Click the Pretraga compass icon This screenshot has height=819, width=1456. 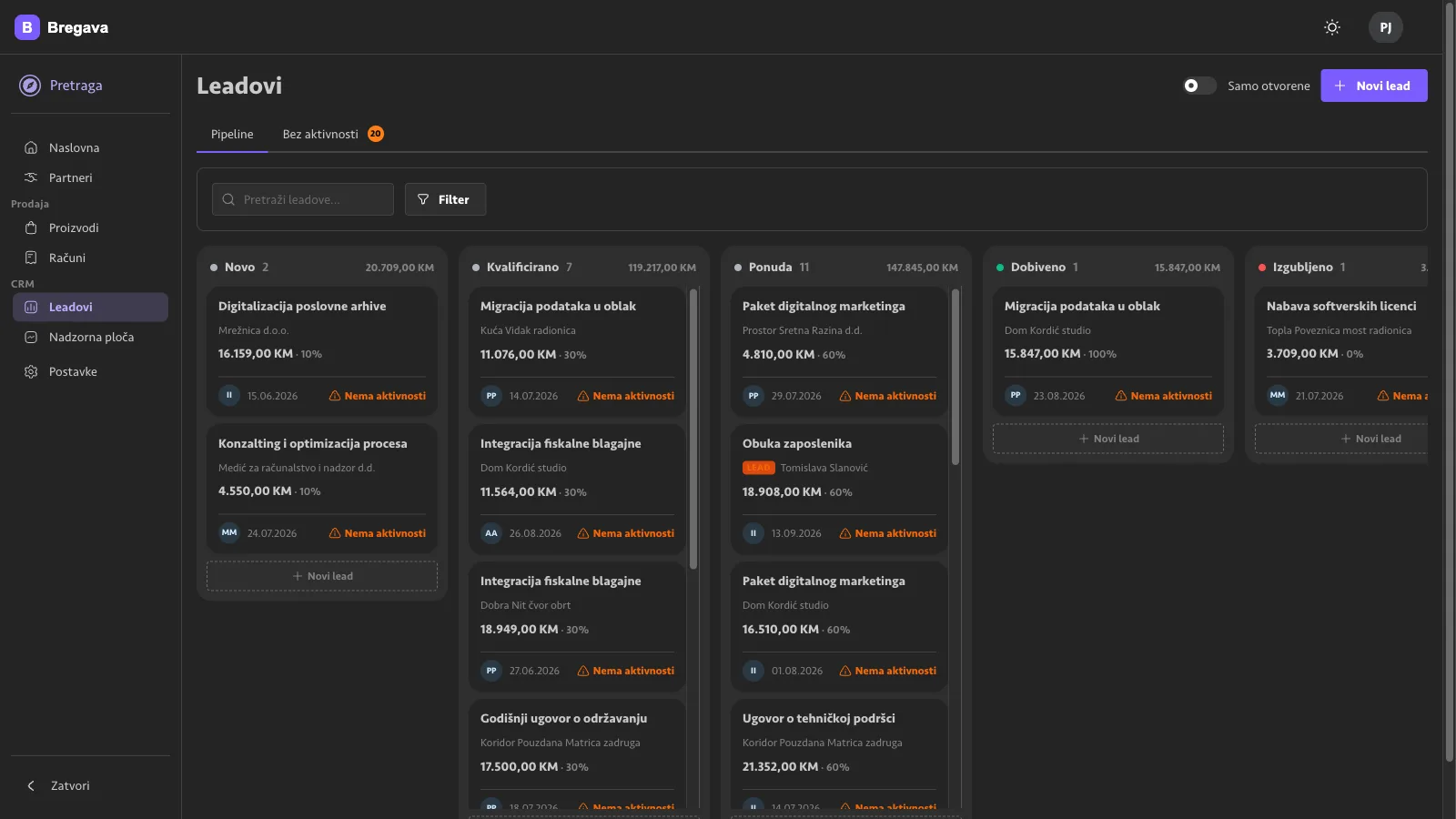pos(30,86)
